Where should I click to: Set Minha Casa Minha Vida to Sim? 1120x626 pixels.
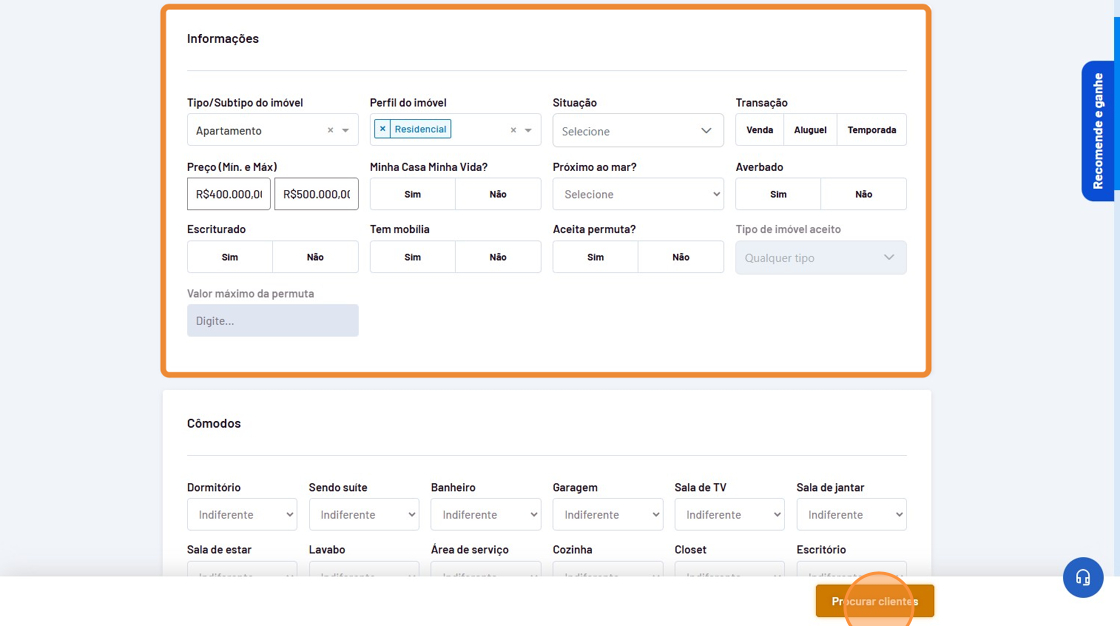(x=412, y=194)
